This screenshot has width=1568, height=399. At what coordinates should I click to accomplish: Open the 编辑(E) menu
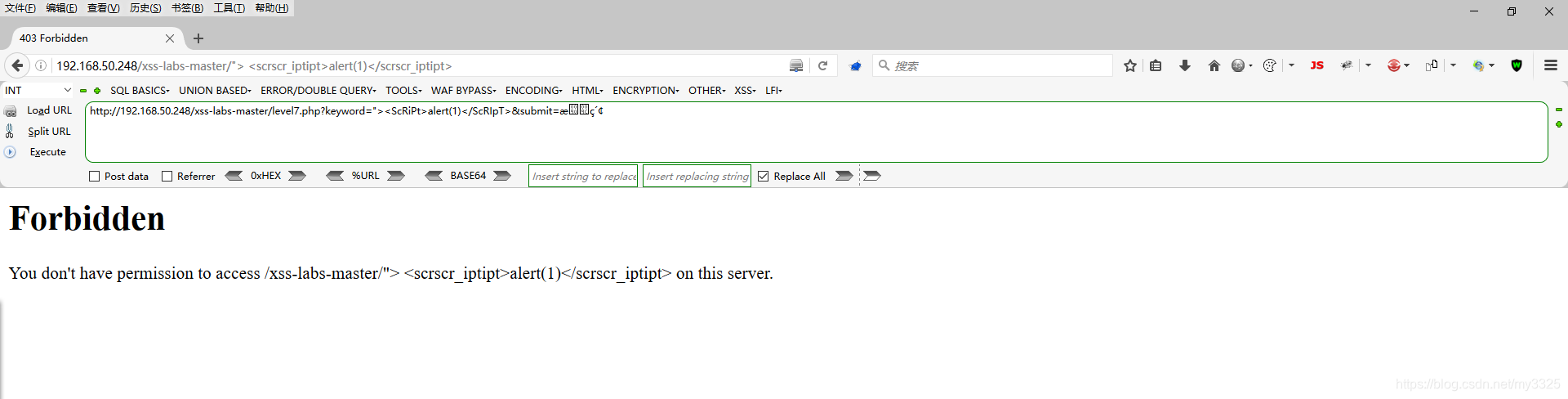(x=61, y=8)
